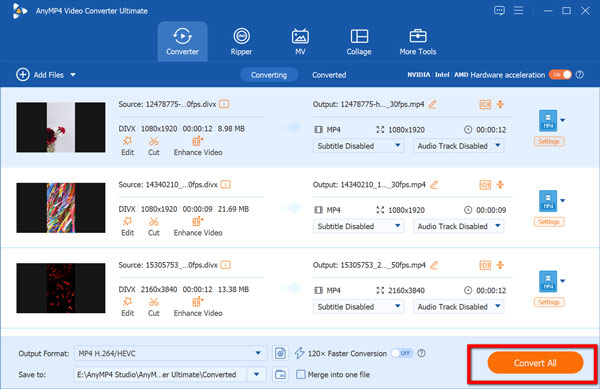
Task: Edit ID3 metadata for 12478775 output
Action: click(485, 104)
